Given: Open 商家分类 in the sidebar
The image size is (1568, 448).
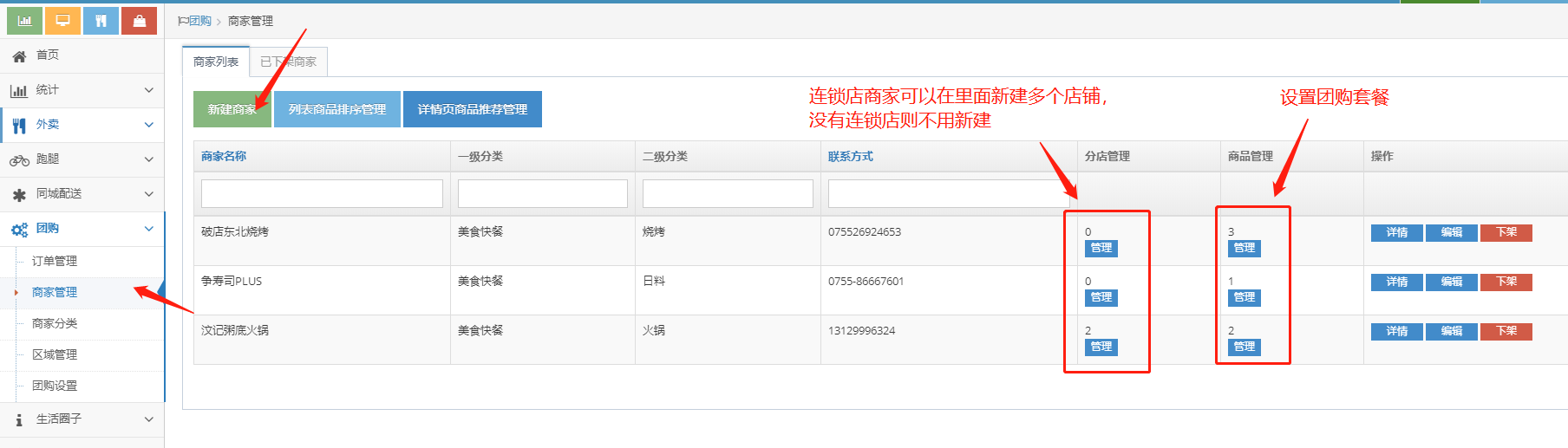Looking at the screenshot, I should coord(55,323).
